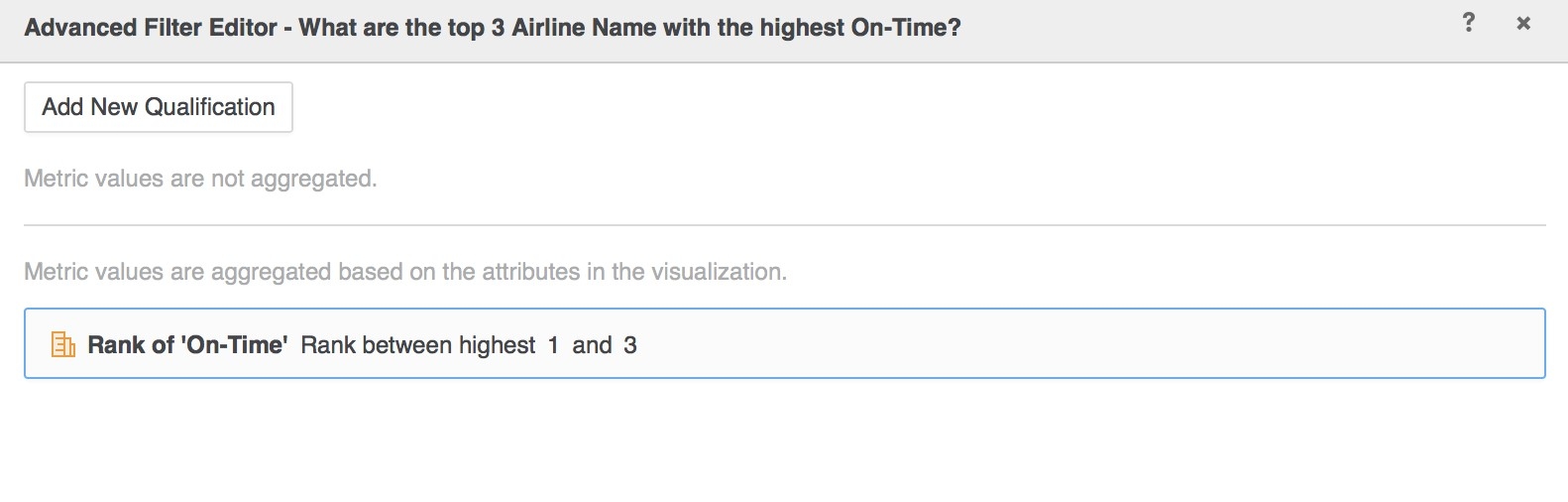Image resolution: width=1568 pixels, height=502 pixels.
Task: Click the orange metric icon in the qualification
Action: [x=62, y=344]
